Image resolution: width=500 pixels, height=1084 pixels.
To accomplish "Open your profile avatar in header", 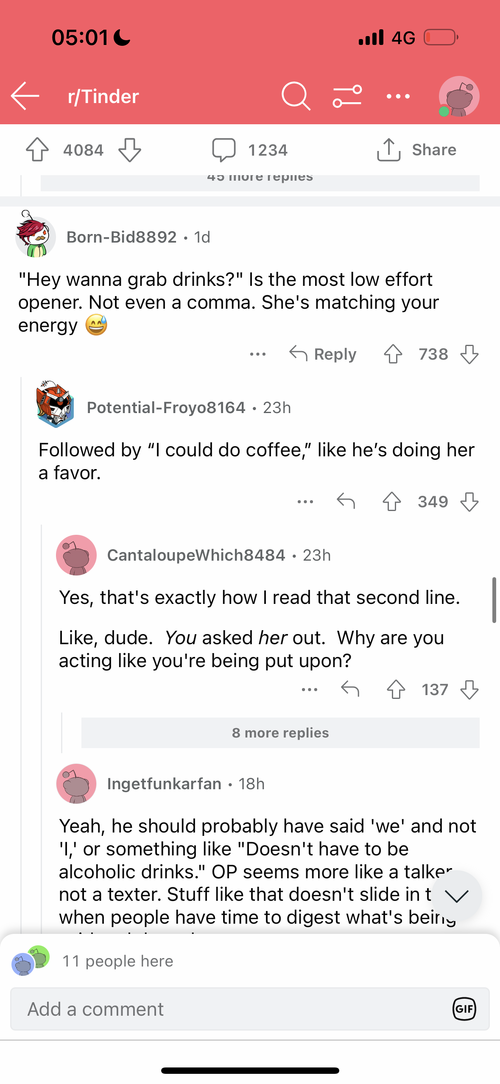I will click(459, 96).
